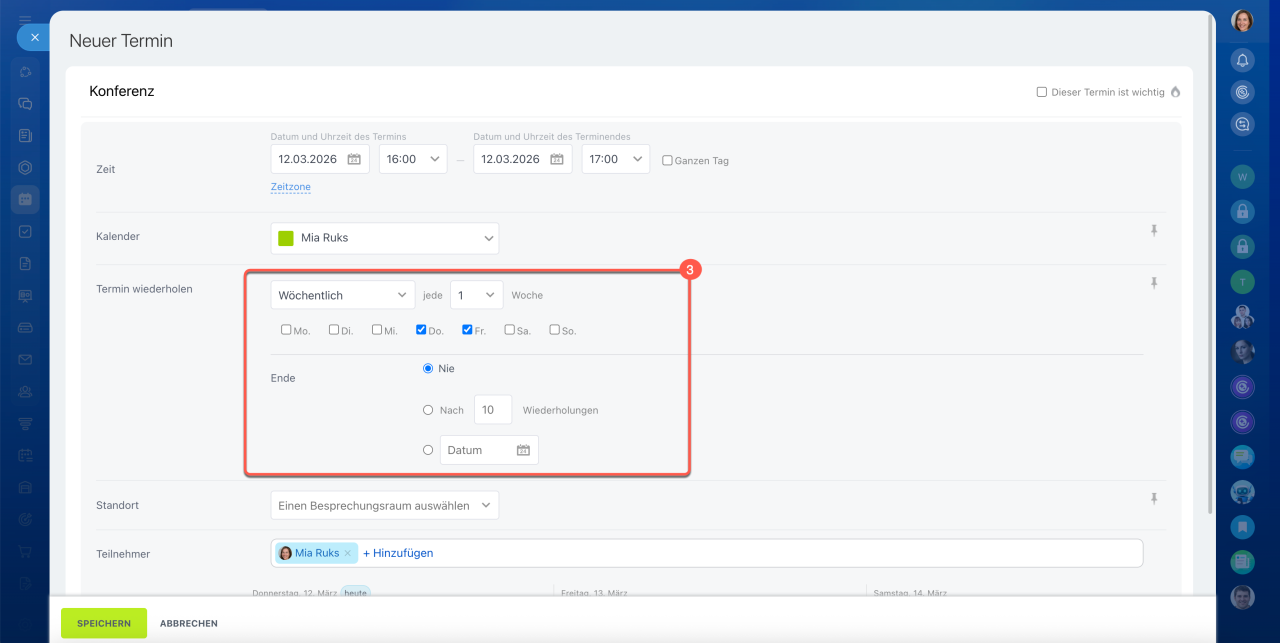The image size is (1280, 643).
Task: Mark 'Dieser Termin ist wichtig' checkbox
Action: (x=1042, y=92)
